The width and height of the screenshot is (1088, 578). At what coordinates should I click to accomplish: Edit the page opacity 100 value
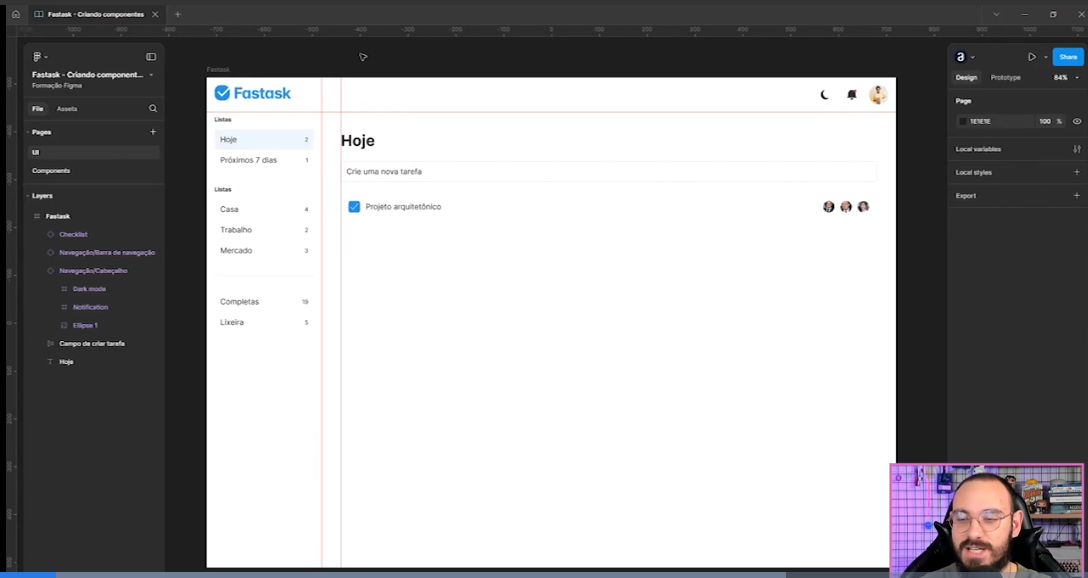point(1044,121)
